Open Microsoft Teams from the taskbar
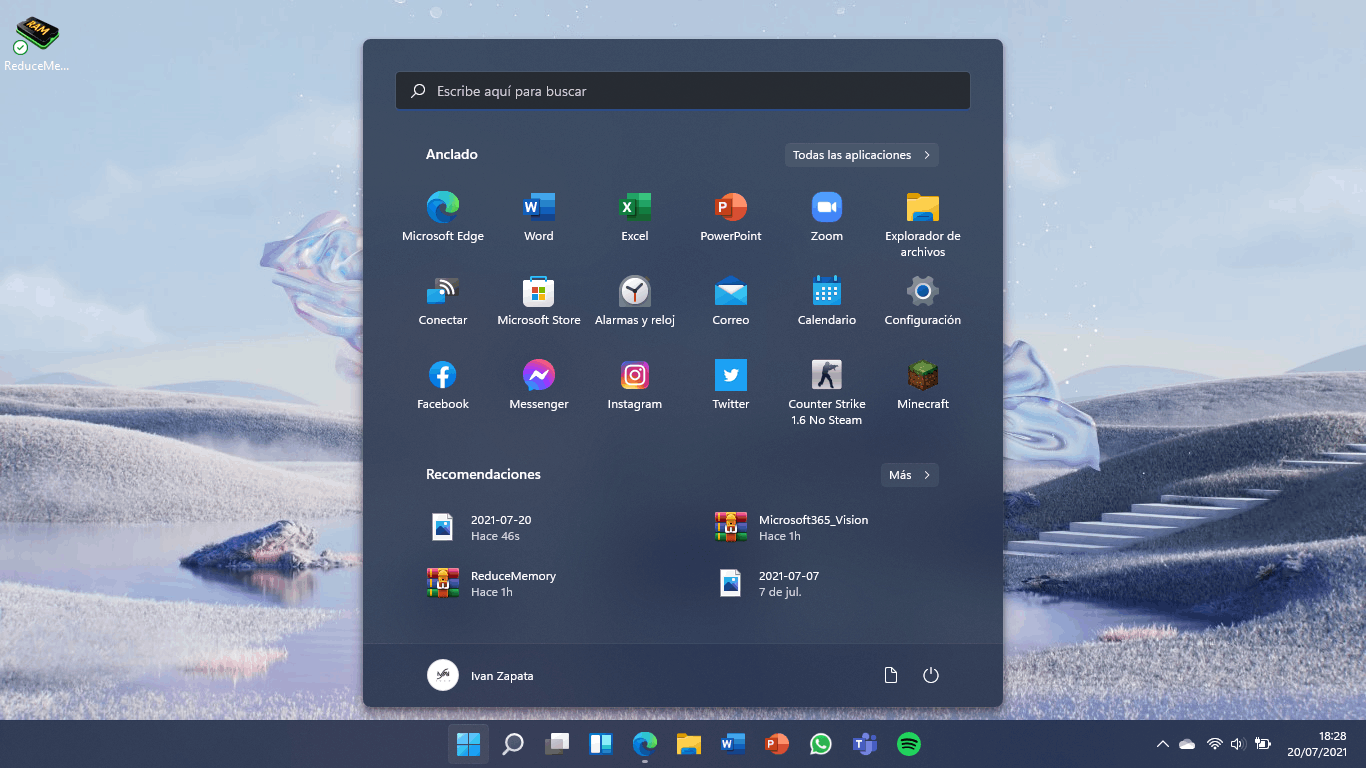 coord(865,744)
